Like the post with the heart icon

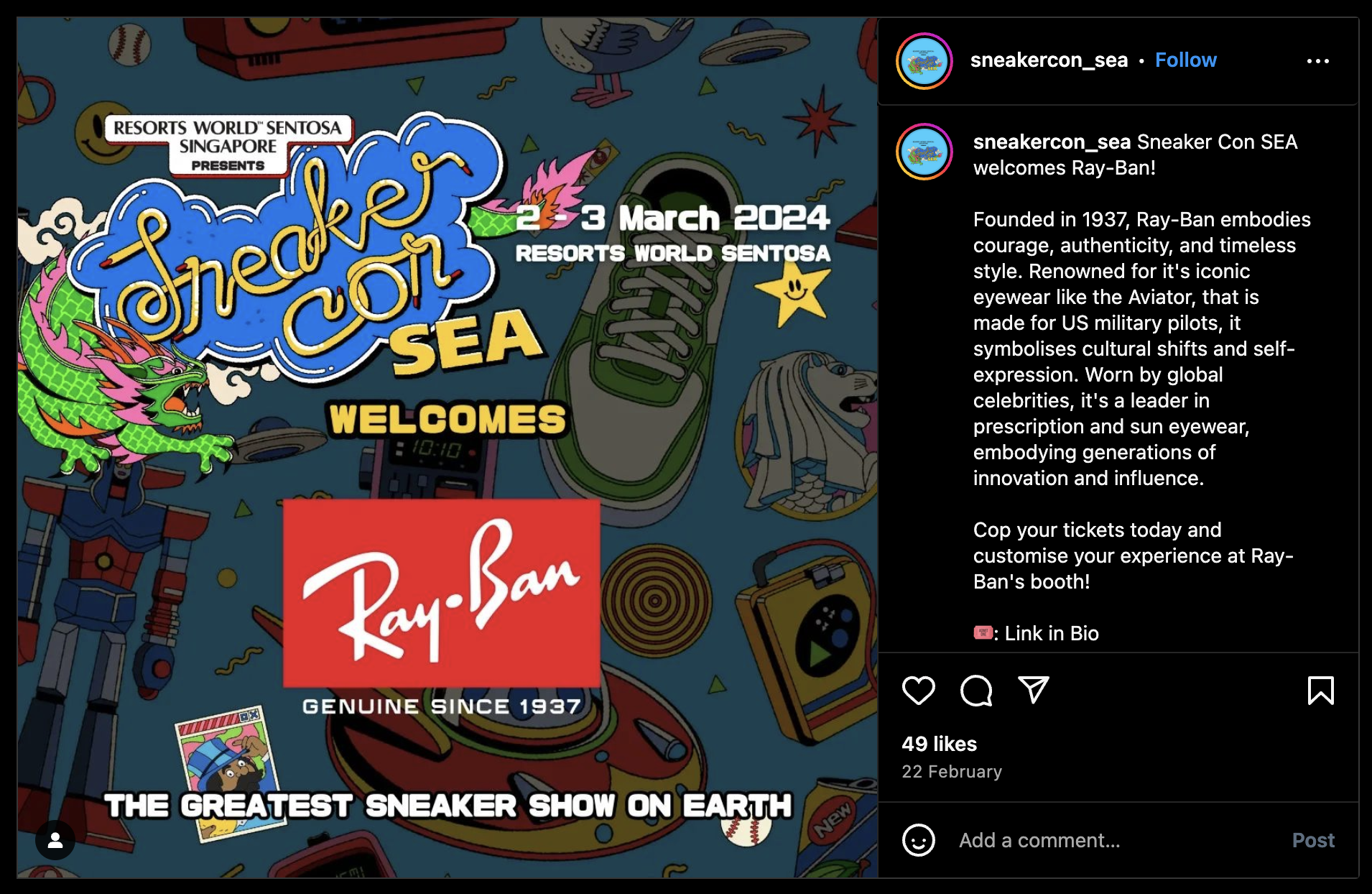point(918,691)
